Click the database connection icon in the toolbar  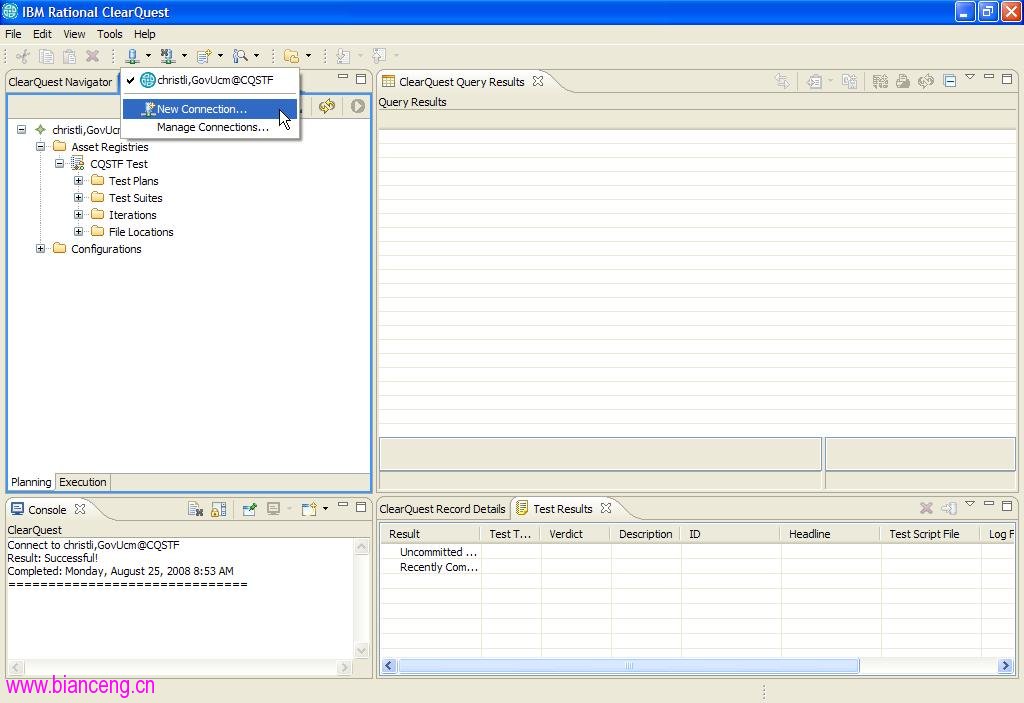(x=133, y=56)
